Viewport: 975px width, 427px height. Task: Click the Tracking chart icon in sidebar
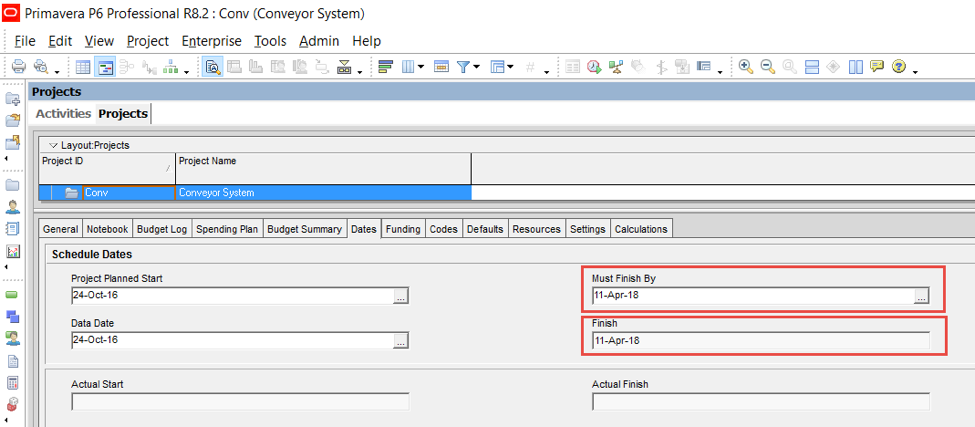click(x=12, y=251)
